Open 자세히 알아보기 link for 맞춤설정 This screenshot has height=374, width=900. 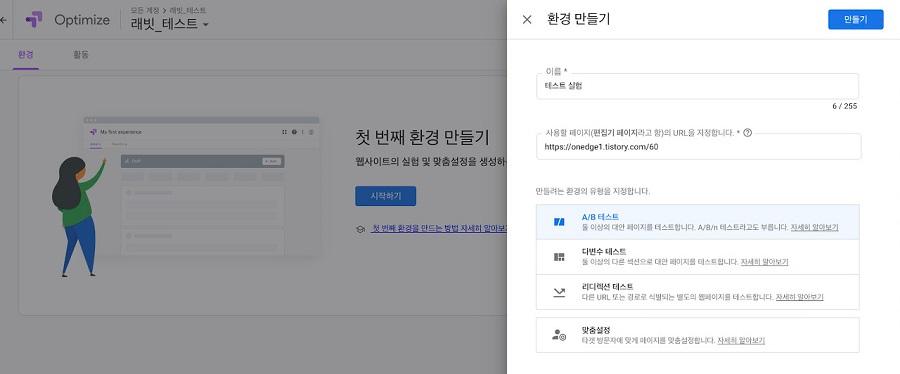click(x=741, y=340)
